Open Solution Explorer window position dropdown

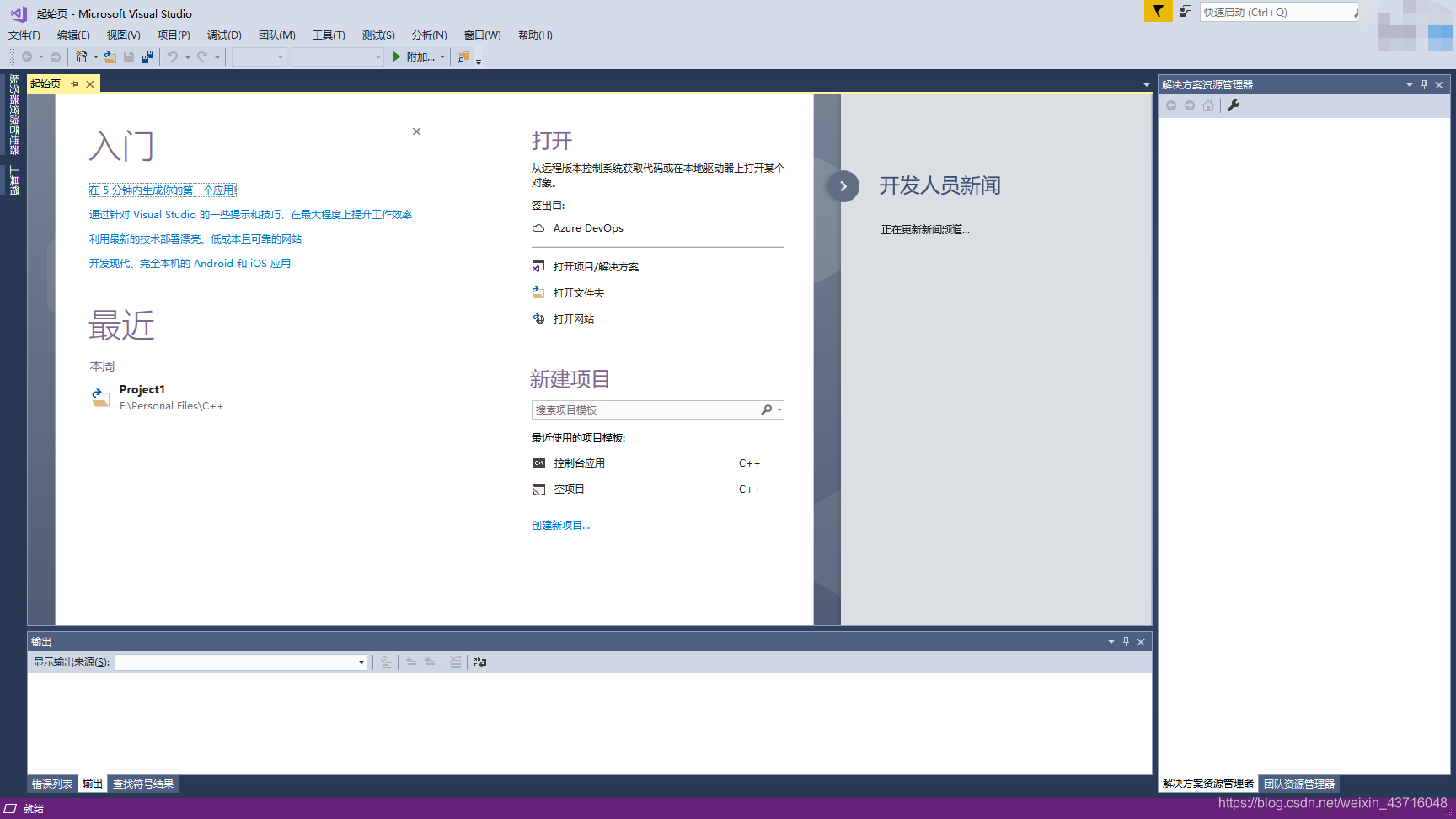[1409, 84]
